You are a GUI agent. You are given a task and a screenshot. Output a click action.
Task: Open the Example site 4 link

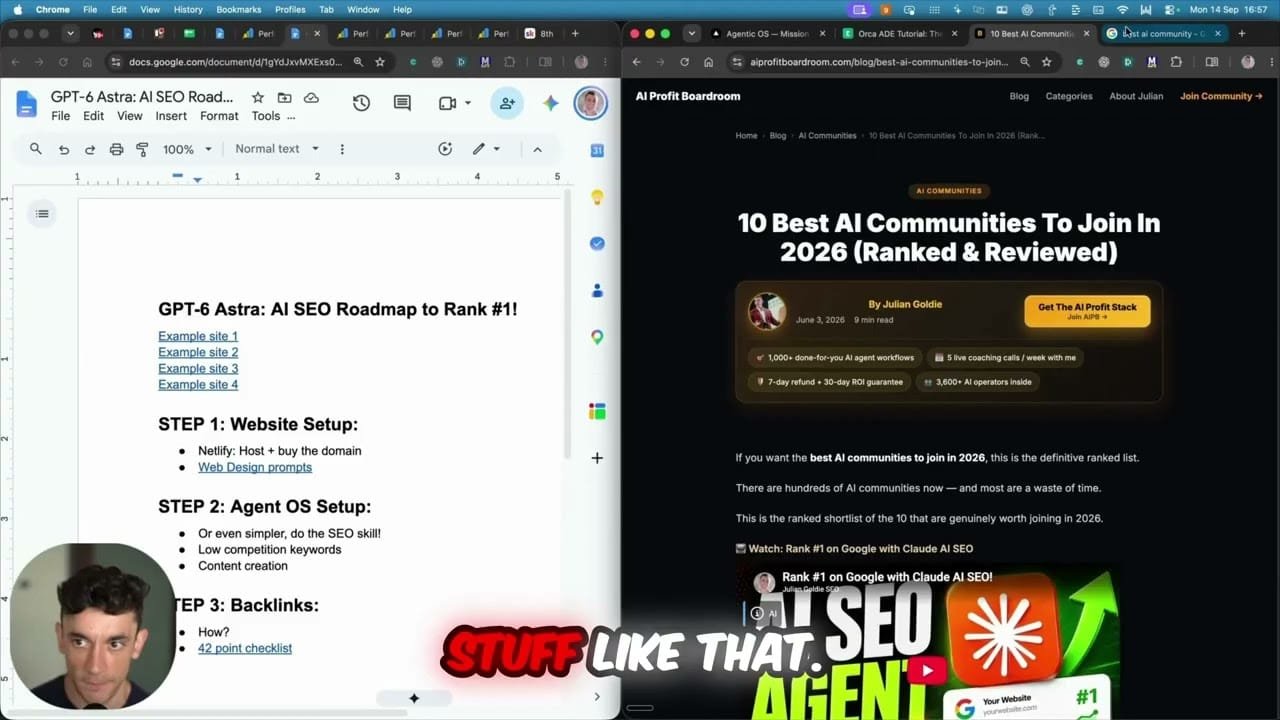(x=198, y=384)
